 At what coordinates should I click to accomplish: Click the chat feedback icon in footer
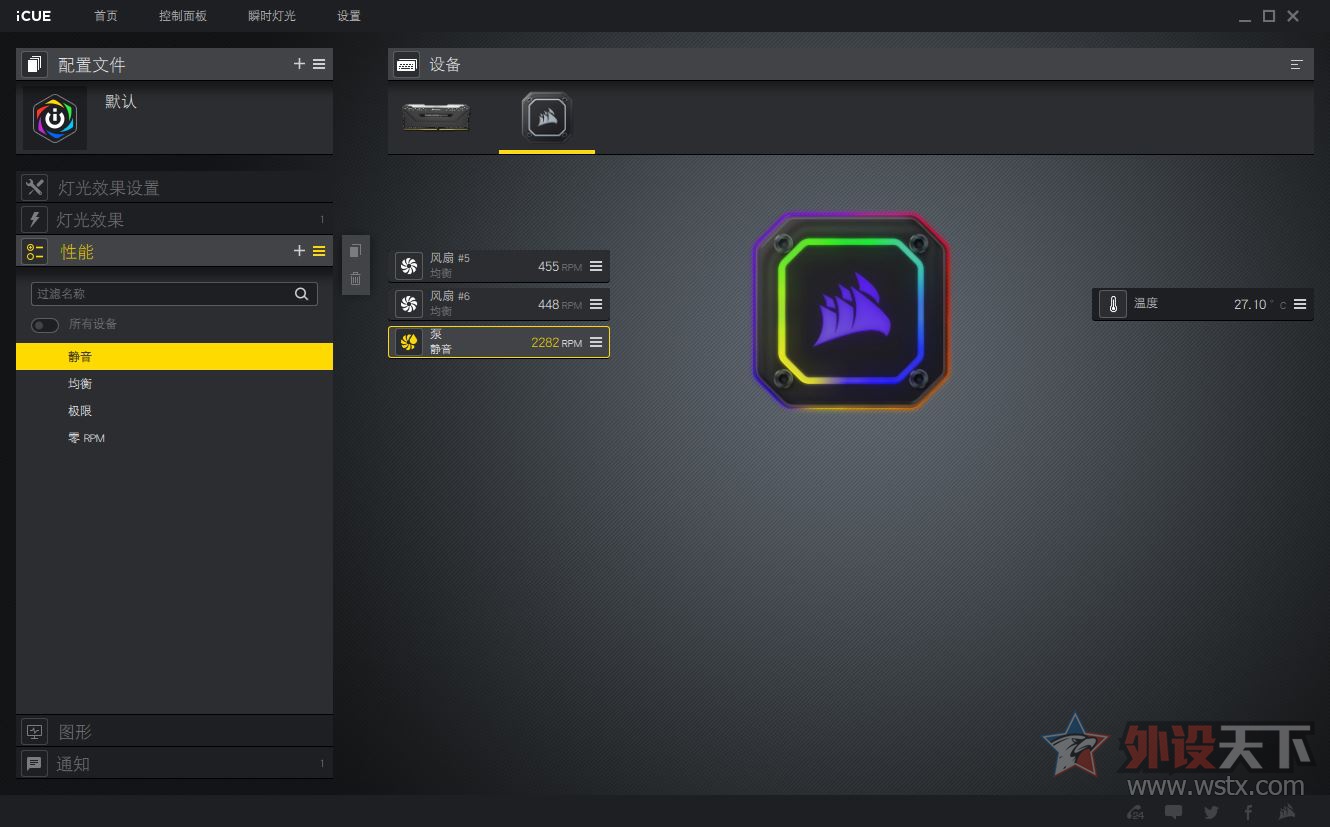click(1173, 812)
